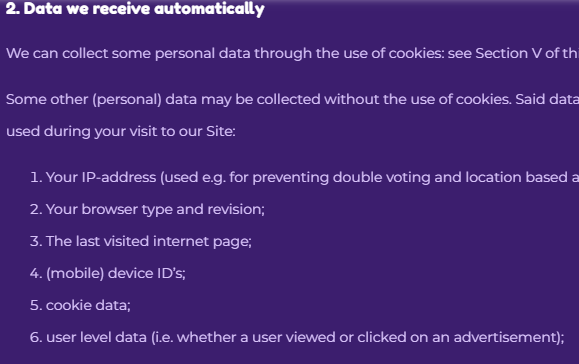This screenshot has width=579, height=364.
Task: Click the list number '6.' marker
Action: (x=36, y=337)
